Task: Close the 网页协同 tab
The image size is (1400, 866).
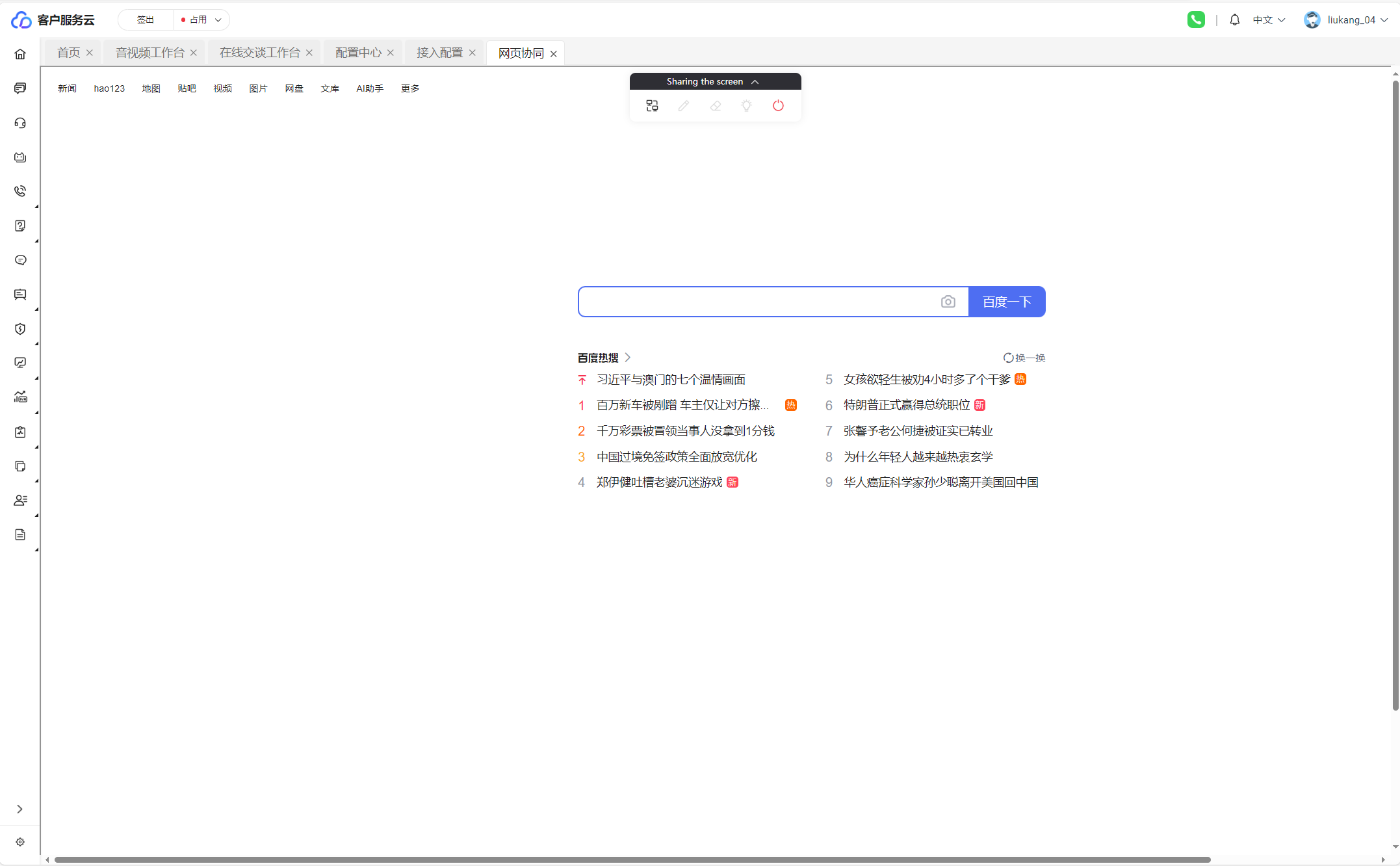Action: coord(554,54)
